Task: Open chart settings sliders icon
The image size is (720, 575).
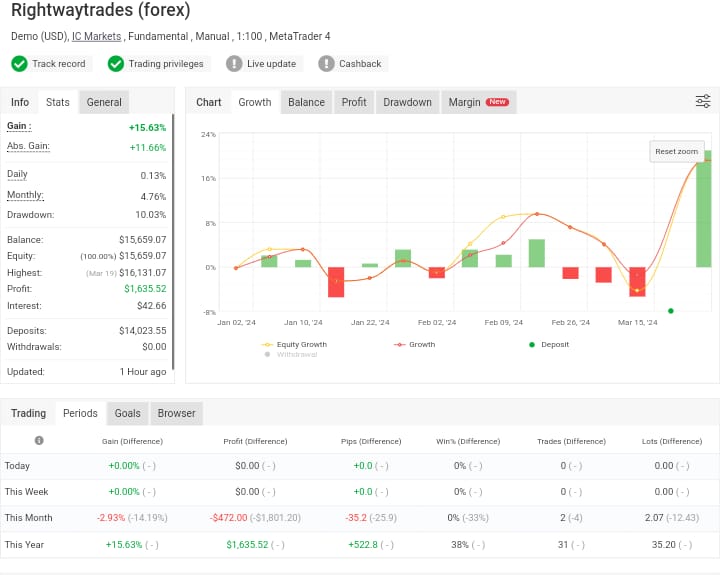Action: (x=703, y=101)
